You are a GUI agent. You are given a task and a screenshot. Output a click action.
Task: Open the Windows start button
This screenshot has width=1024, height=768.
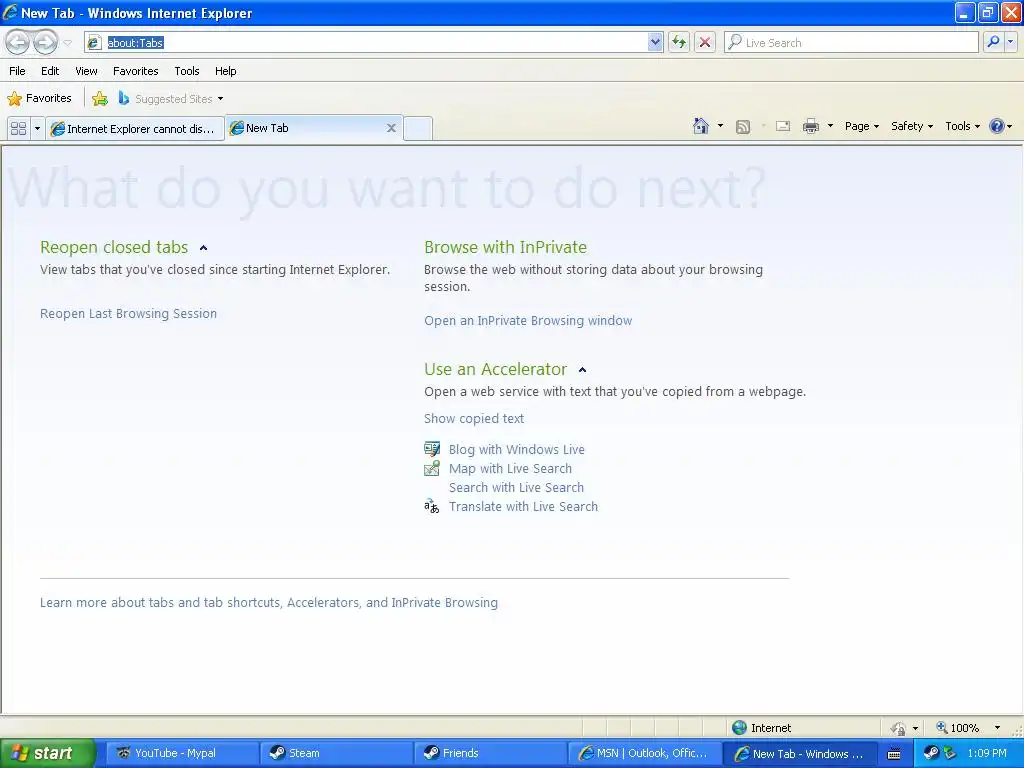[48, 754]
